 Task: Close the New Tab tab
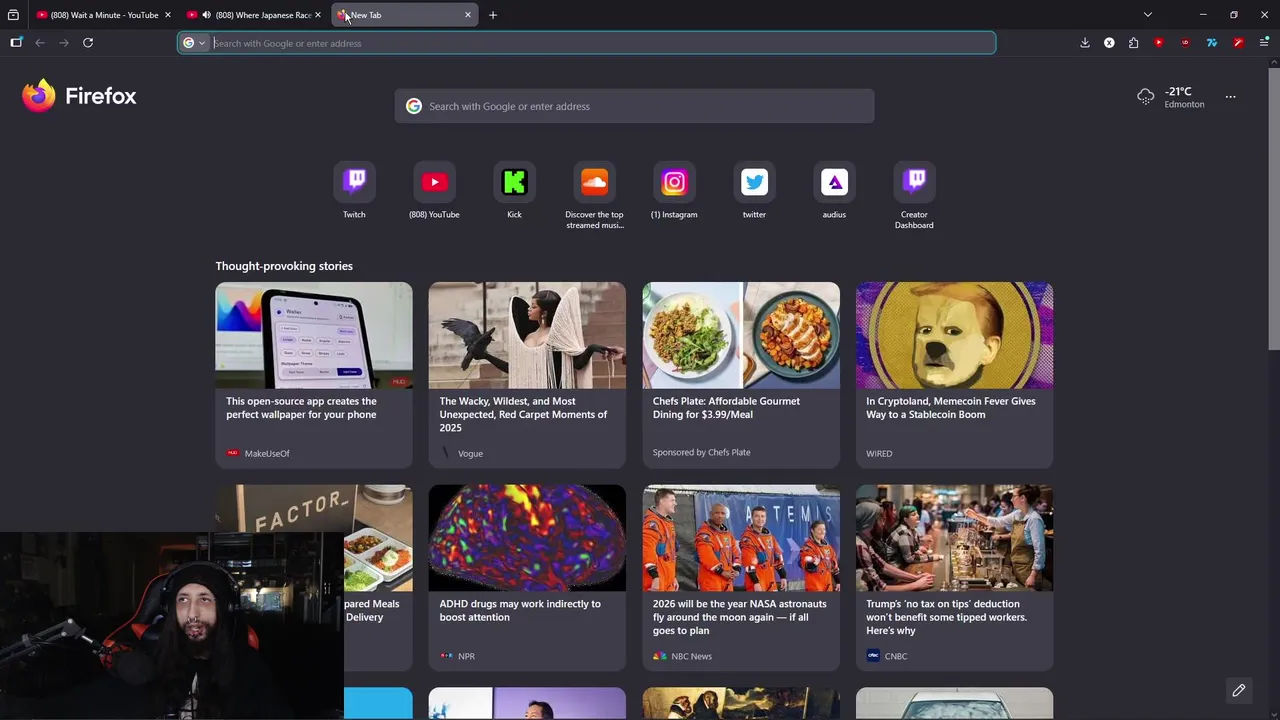tap(468, 15)
